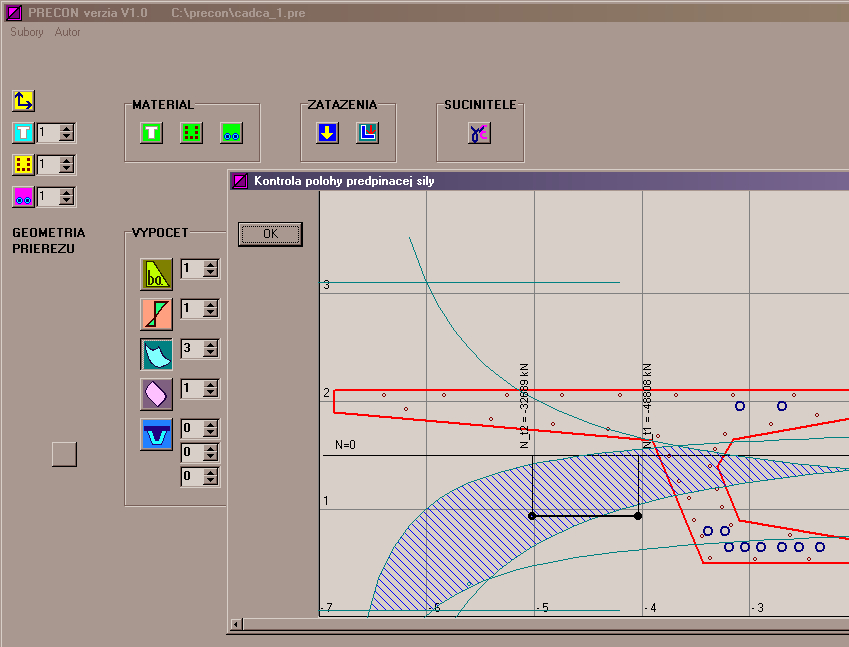Open the coefficients icon in SUCINITELE
Image resolution: width=849 pixels, height=647 pixels.
(480, 133)
